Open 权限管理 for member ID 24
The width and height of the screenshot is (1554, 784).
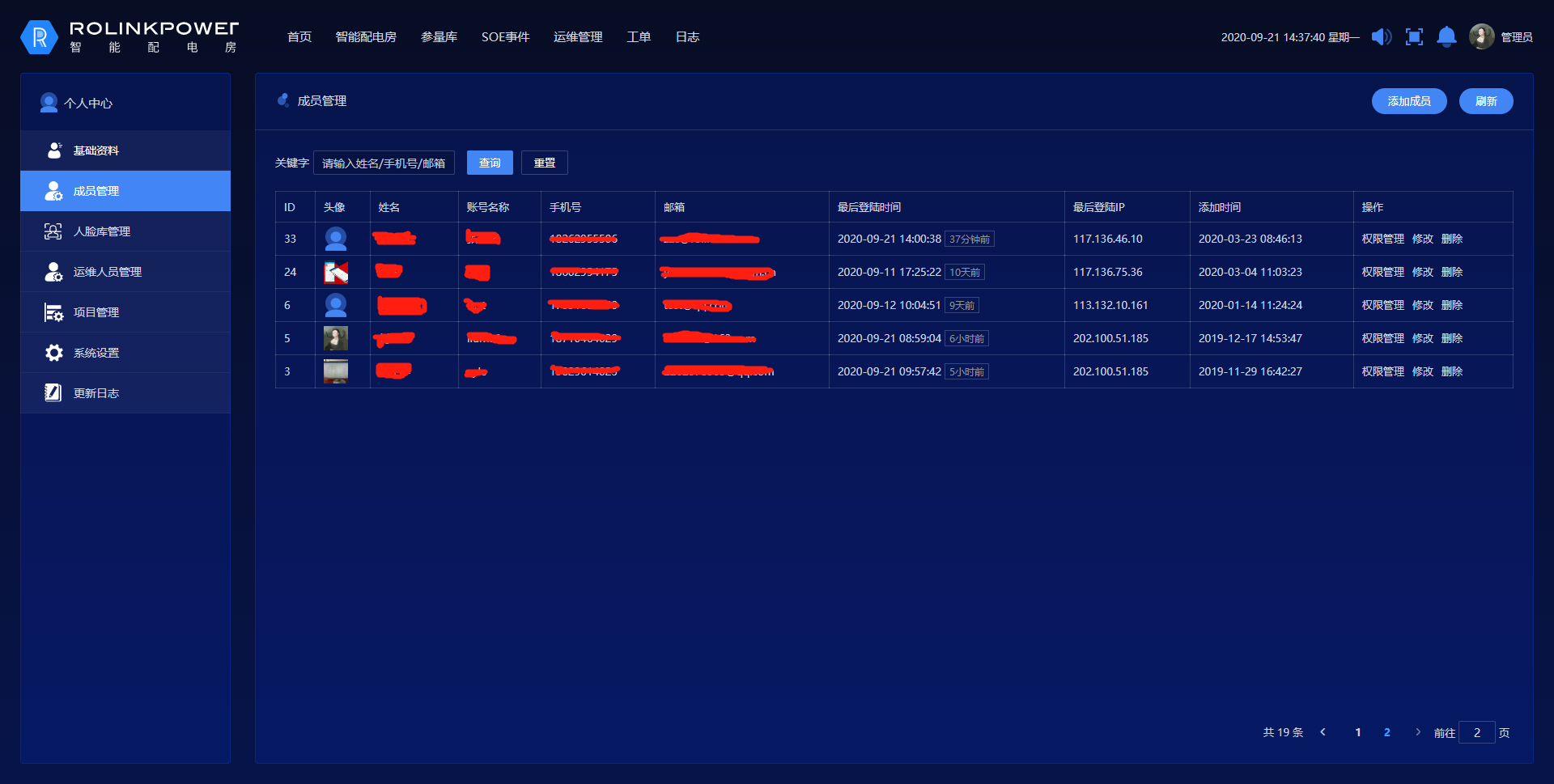1383,272
